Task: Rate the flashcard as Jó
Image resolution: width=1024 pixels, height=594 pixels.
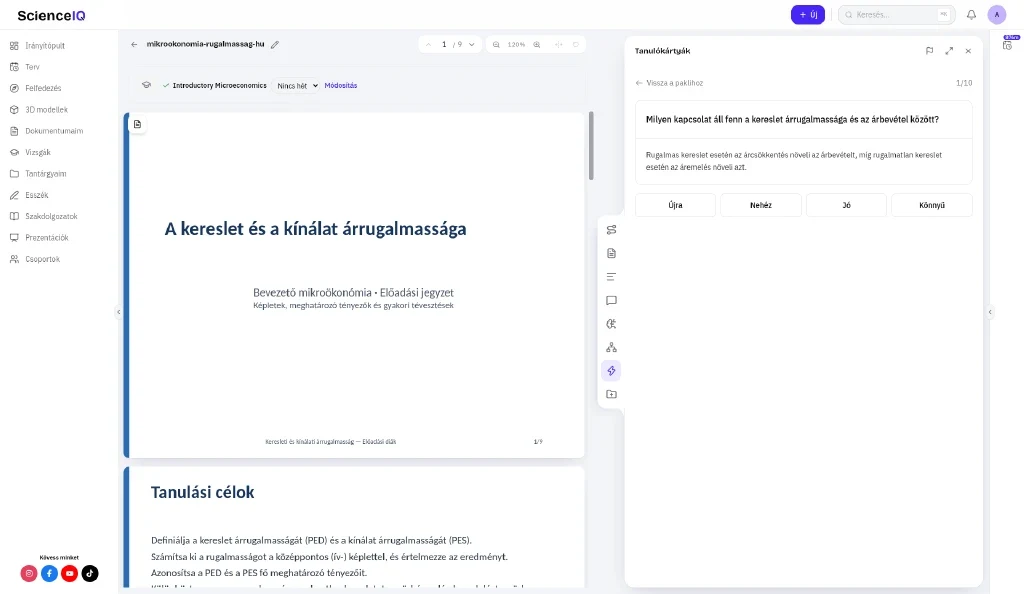Action: click(846, 205)
